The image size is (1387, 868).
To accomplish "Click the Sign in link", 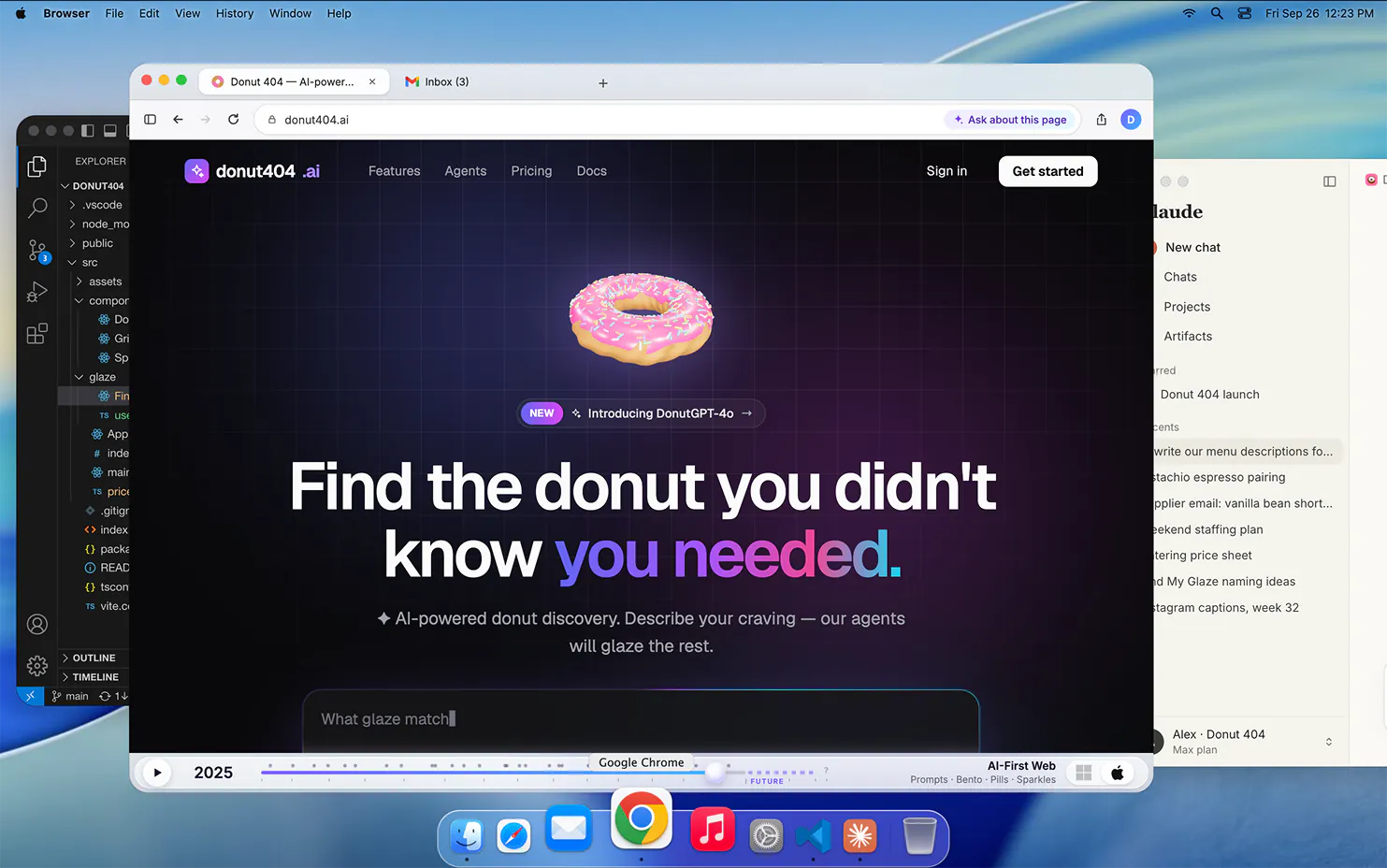I will tap(946, 171).
